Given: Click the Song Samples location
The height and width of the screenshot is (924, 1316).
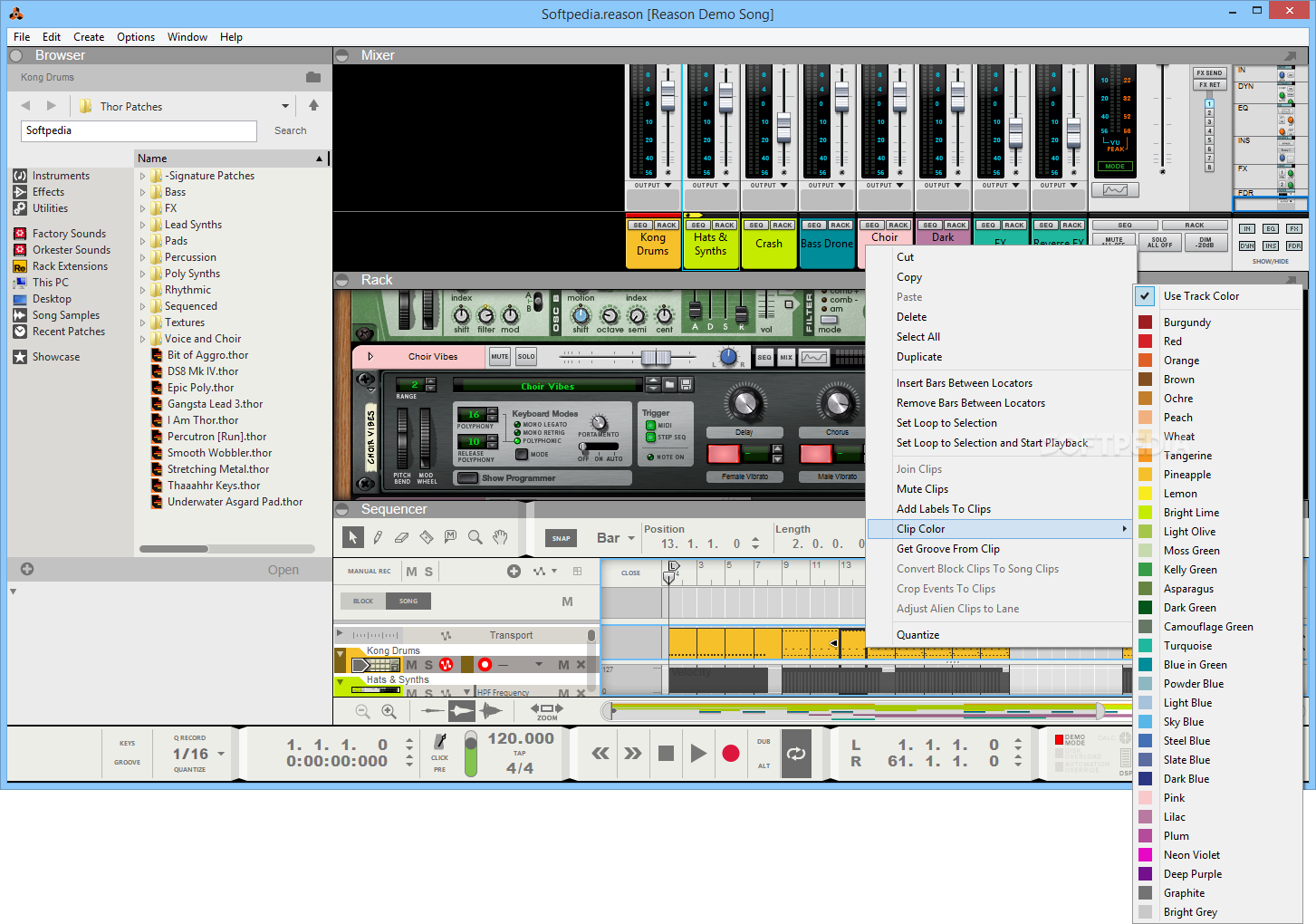Looking at the screenshot, I should 66,315.
